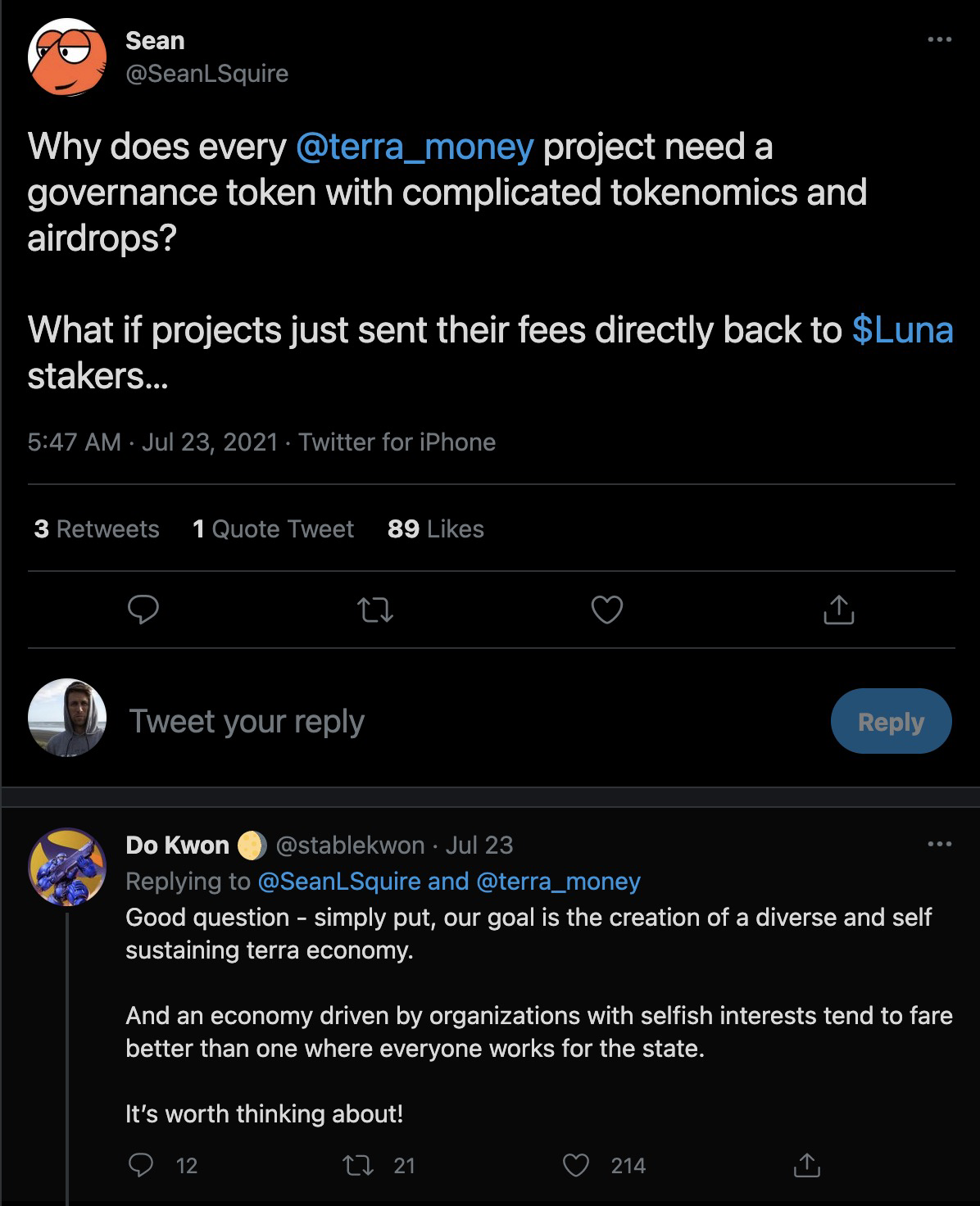View the 3 Retweets list

point(97,529)
